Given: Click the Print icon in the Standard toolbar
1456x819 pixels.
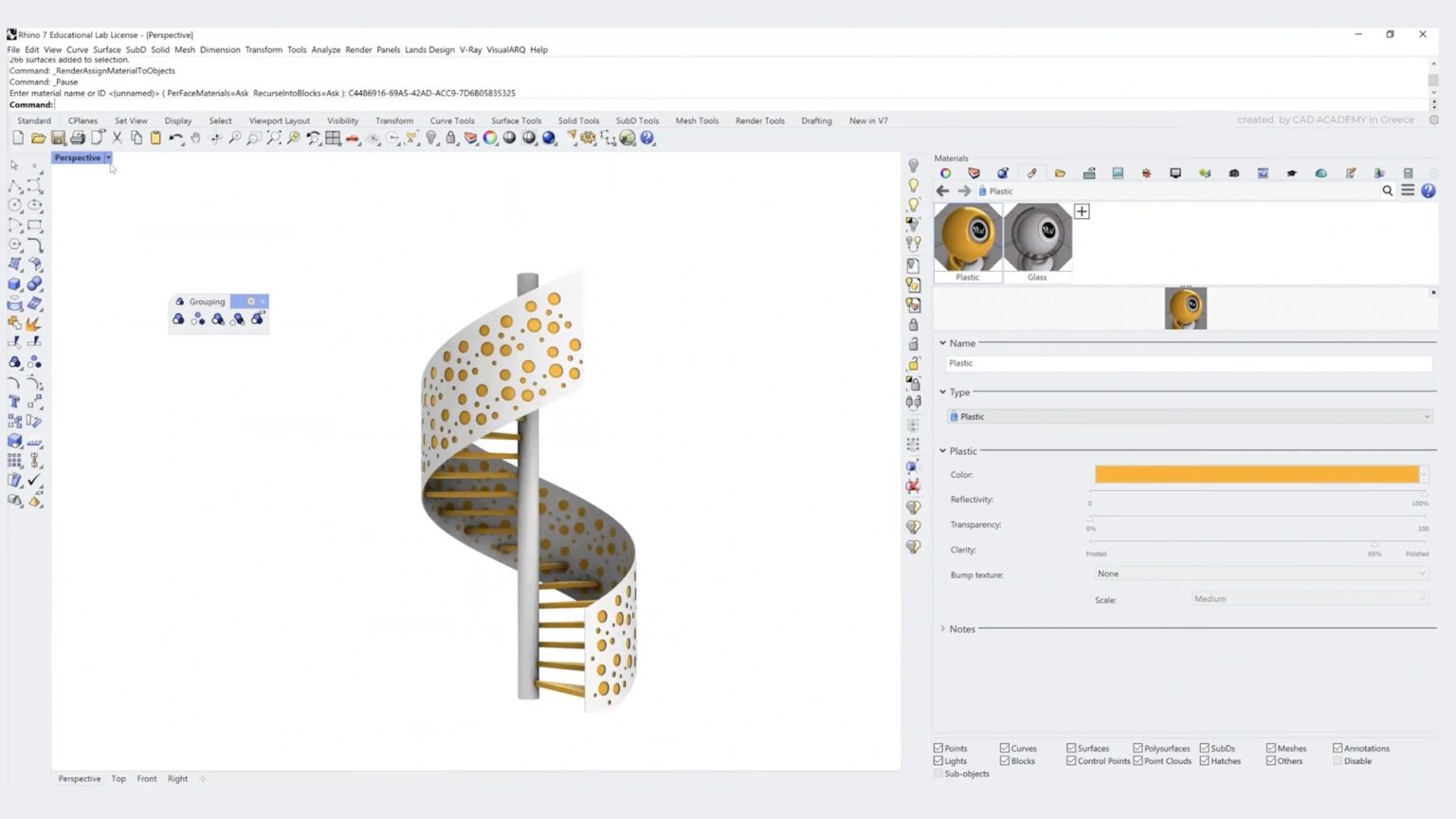Looking at the screenshot, I should (x=78, y=138).
